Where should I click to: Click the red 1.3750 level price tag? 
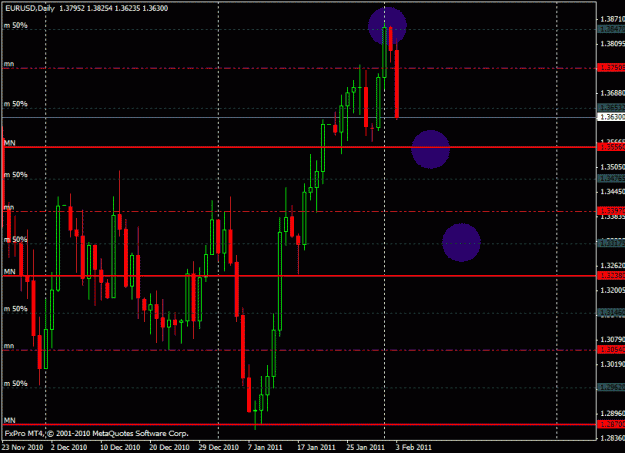(x=611, y=68)
